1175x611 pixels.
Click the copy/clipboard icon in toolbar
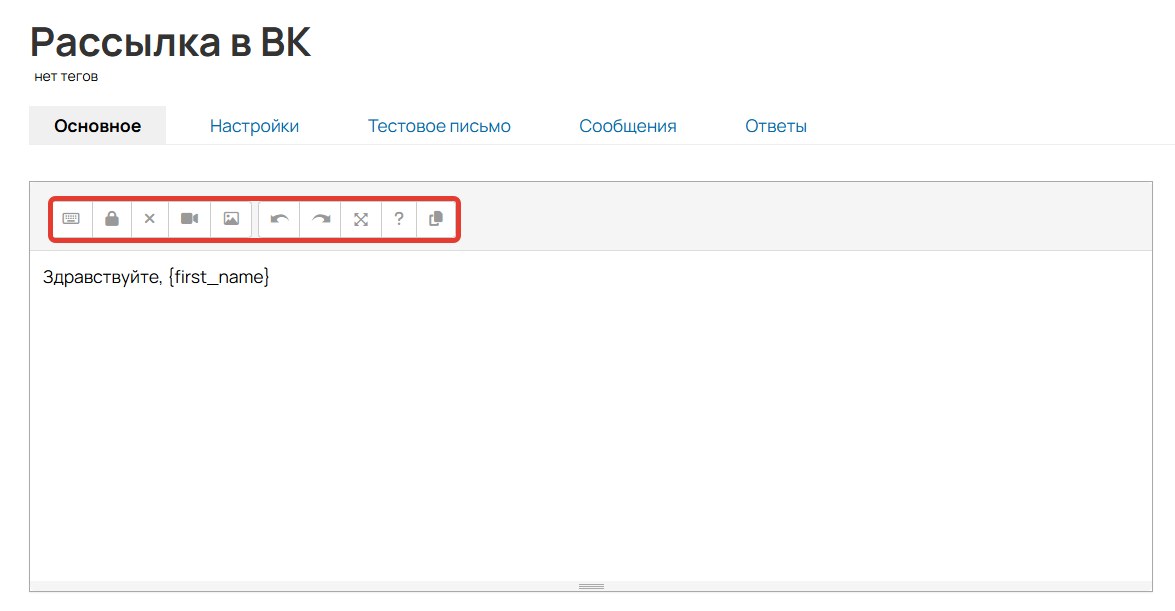pyautogui.click(x=436, y=219)
